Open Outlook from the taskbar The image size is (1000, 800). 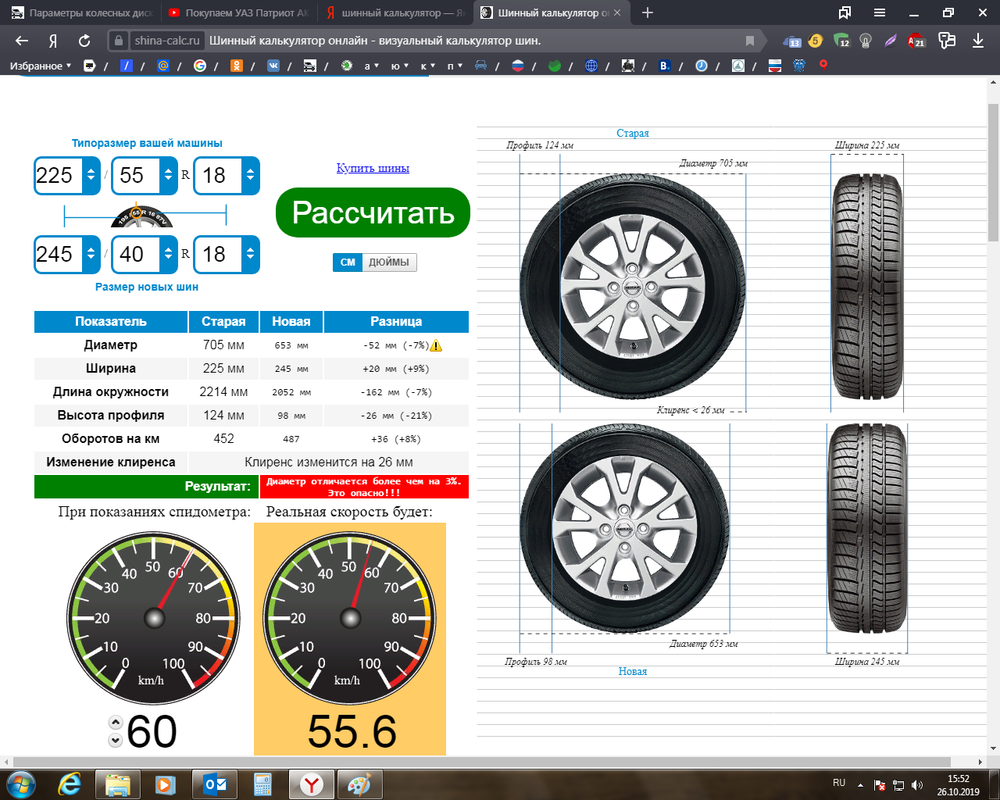tap(214, 783)
